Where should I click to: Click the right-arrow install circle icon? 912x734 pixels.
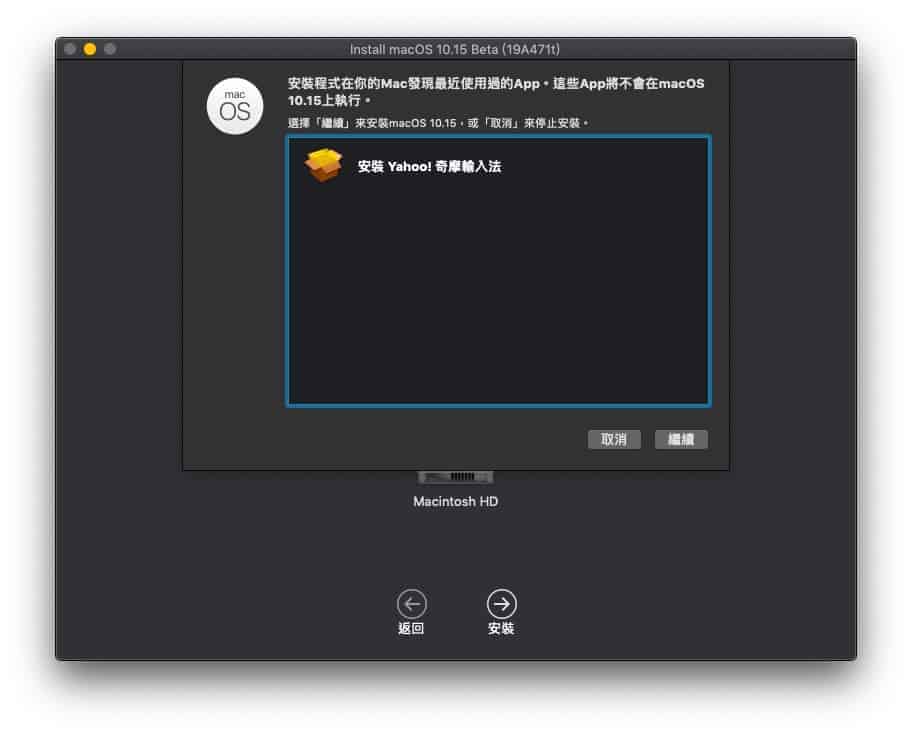point(501,603)
